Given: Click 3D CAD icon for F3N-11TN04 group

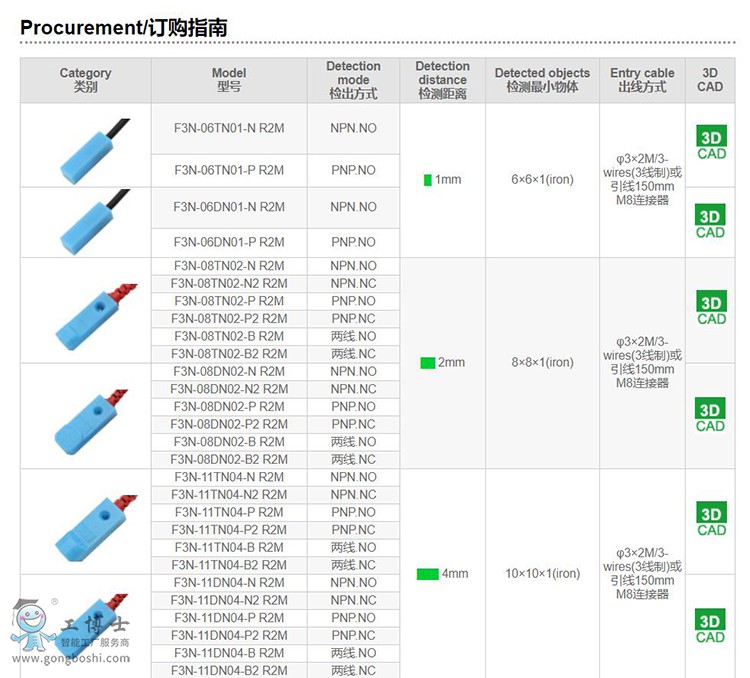Looking at the screenshot, I should [x=711, y=521].
